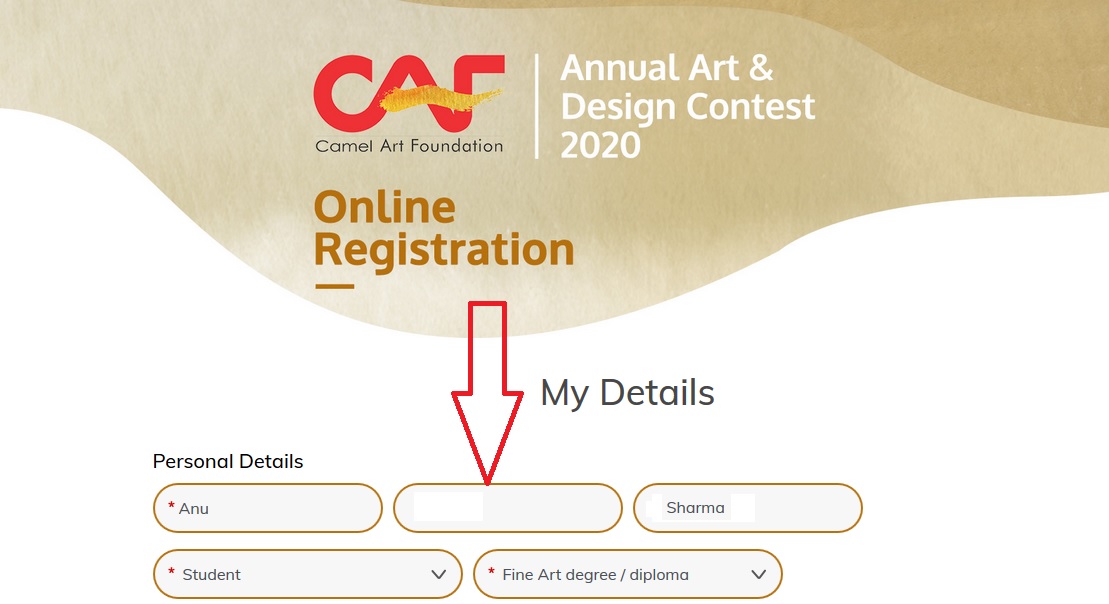Click the Personal Details label

228,461
